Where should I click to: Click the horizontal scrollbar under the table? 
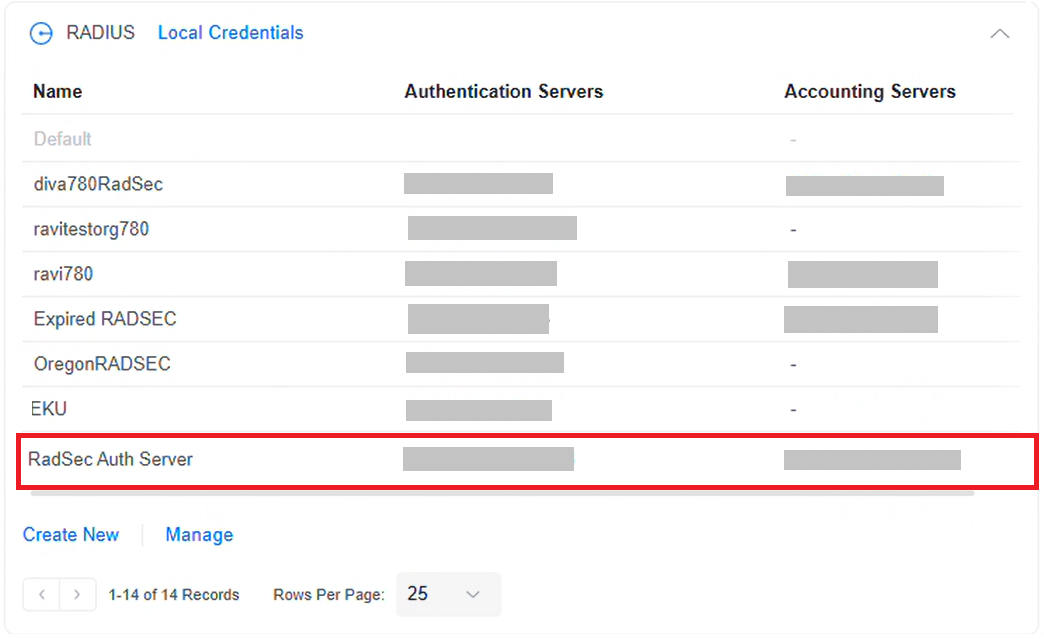(x=502, y=493)
